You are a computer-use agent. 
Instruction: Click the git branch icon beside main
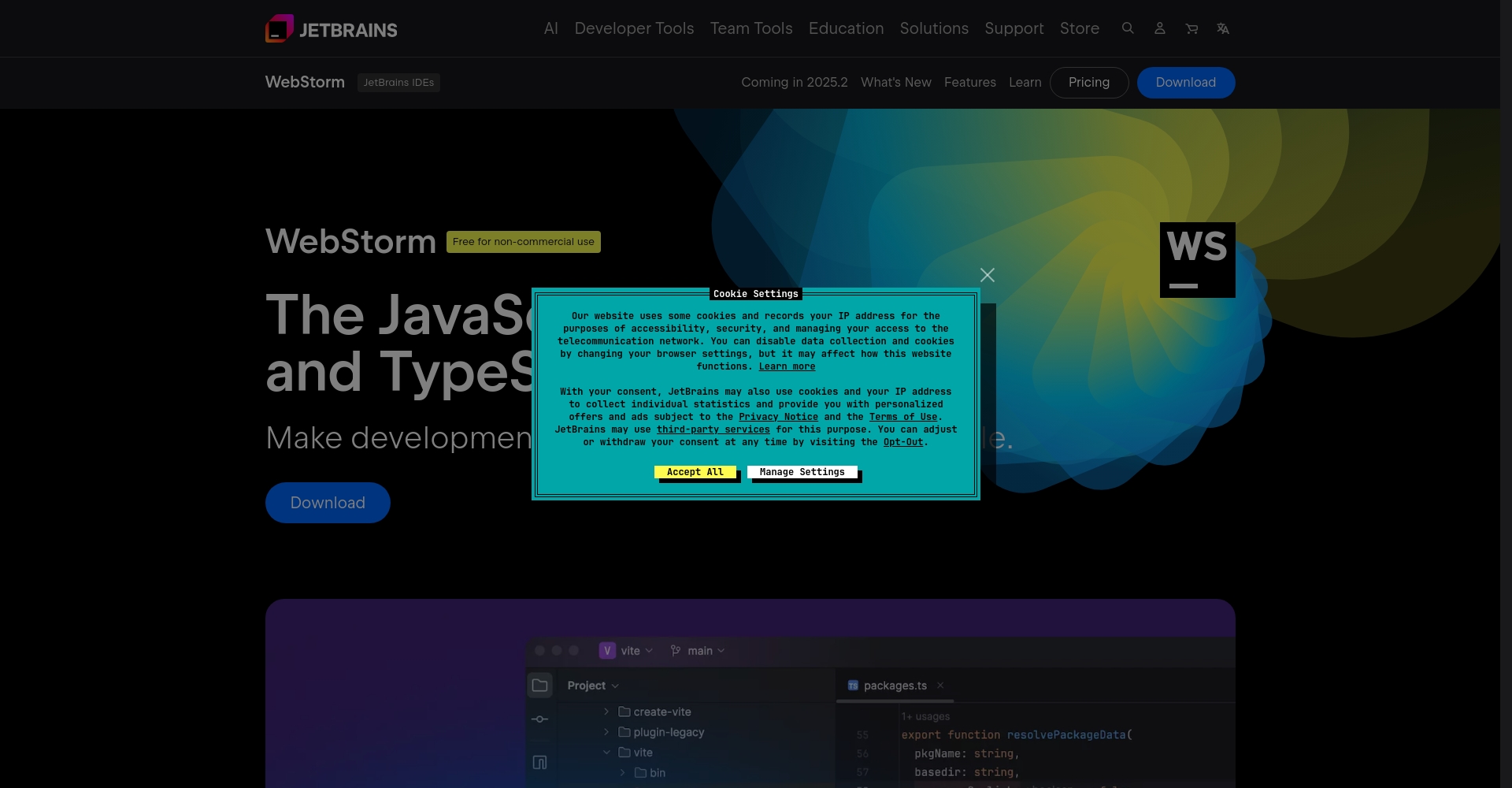[x=676, y=651]
